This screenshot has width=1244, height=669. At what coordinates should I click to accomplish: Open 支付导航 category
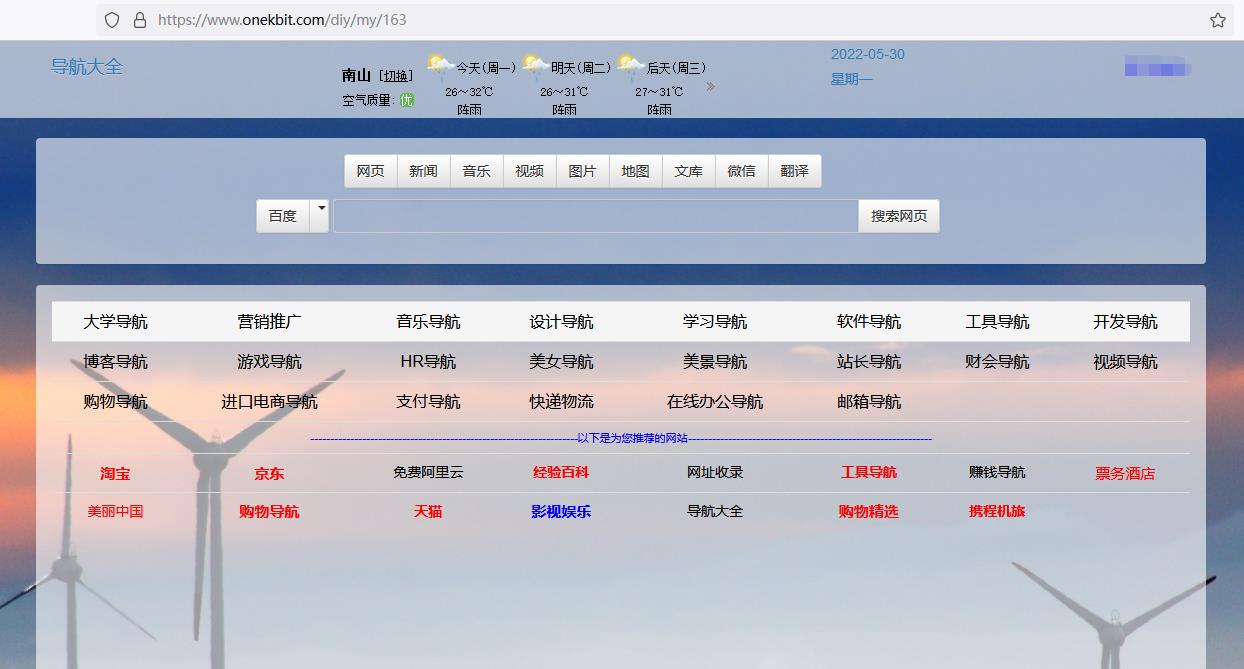pyautogui.click(x=429, y=402)
